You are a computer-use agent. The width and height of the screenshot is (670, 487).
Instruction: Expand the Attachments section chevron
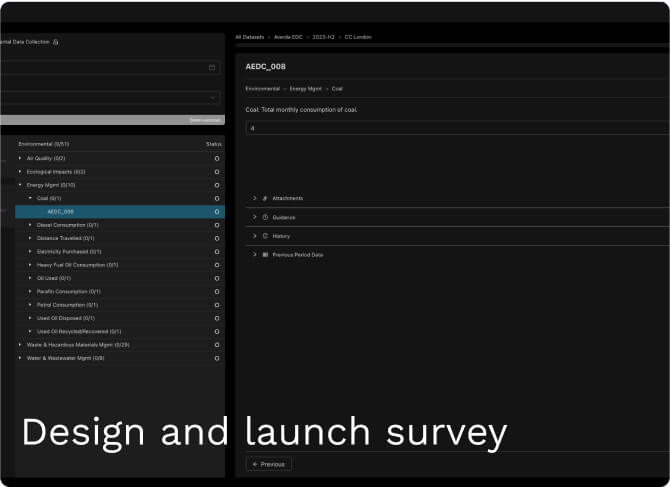(255, 198)
